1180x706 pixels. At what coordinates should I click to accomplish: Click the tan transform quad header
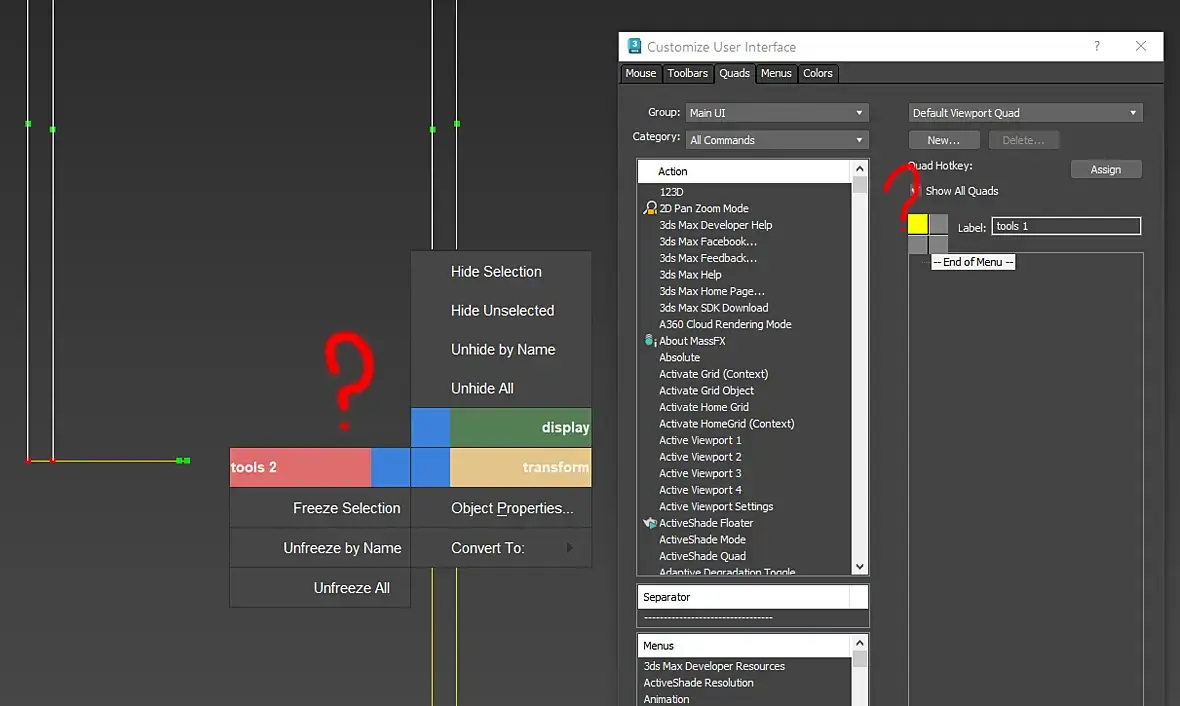[520, 467]
